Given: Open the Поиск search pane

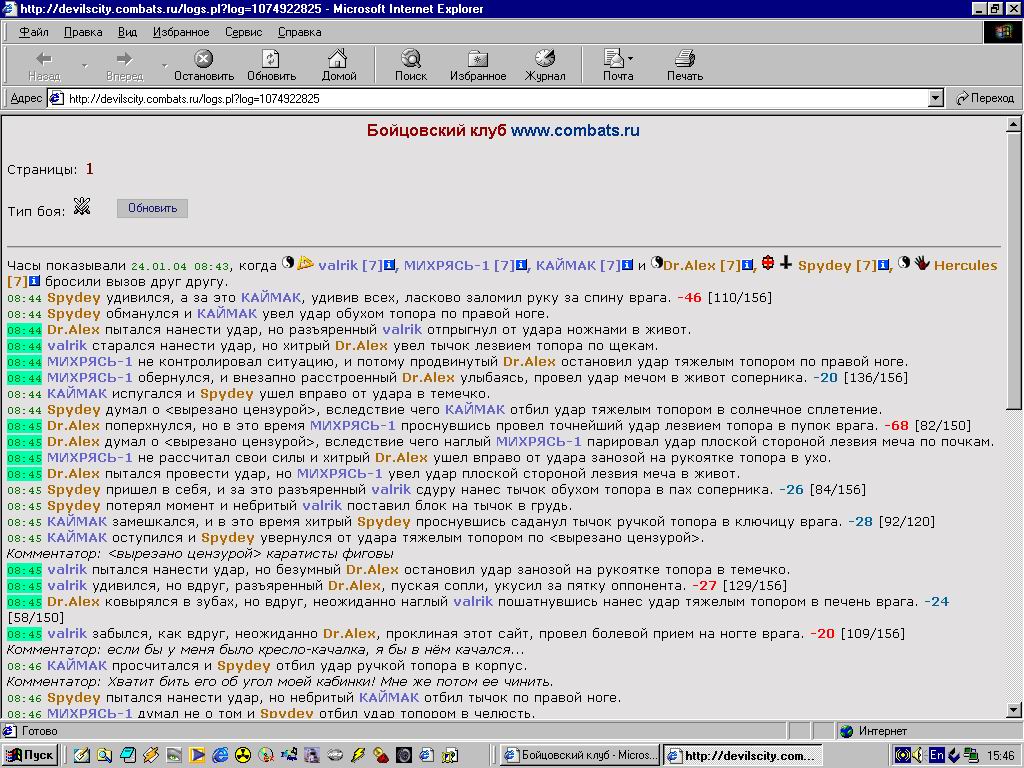Looking at the screenshot, I should point(411,65).
